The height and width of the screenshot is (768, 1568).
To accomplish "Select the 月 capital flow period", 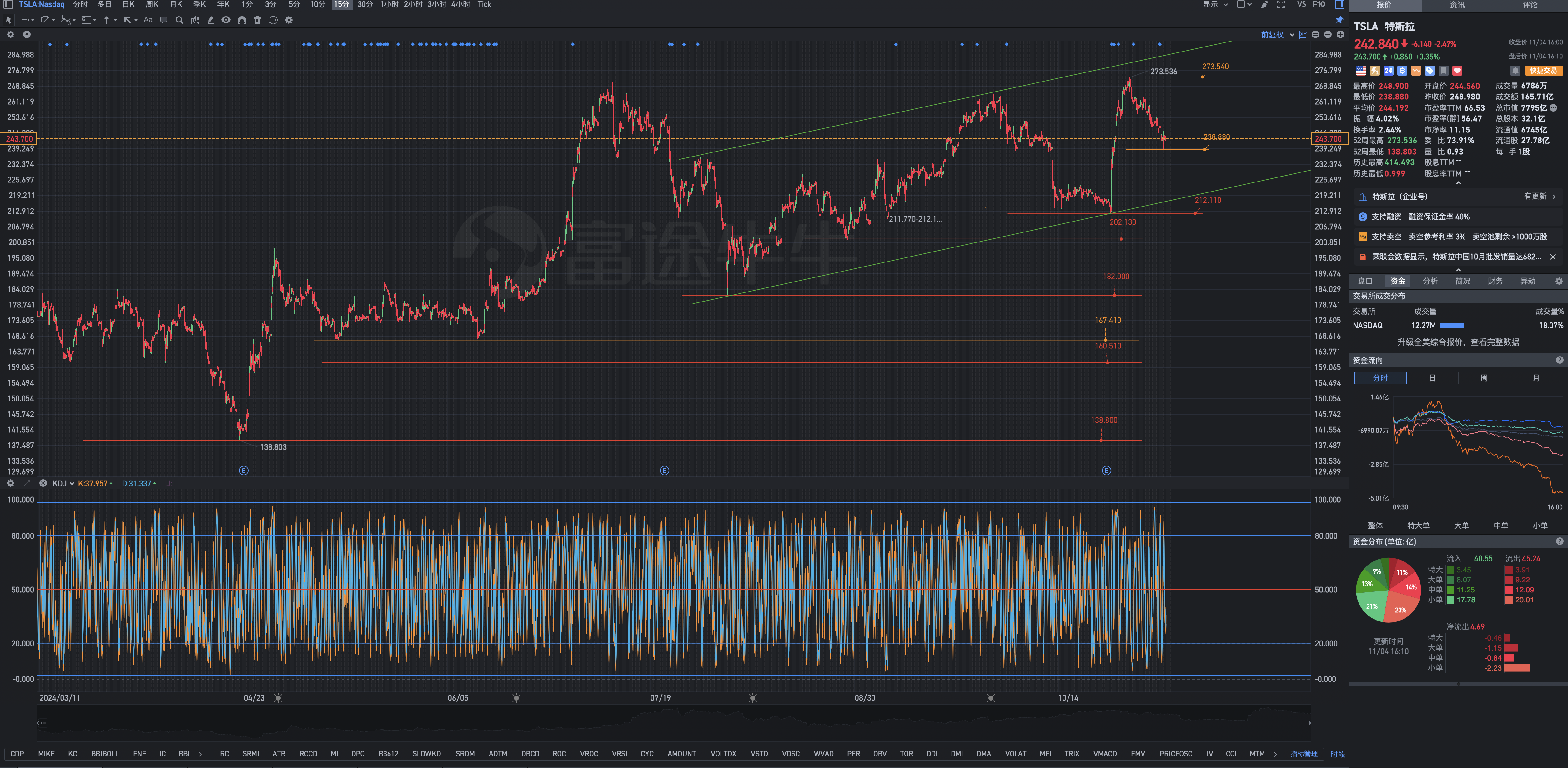I will pos(1536,378).
